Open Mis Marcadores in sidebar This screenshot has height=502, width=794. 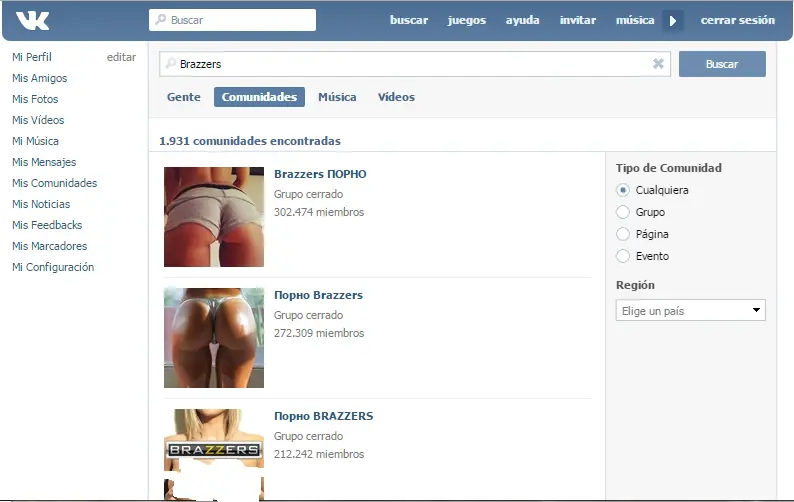pos(50,246)
